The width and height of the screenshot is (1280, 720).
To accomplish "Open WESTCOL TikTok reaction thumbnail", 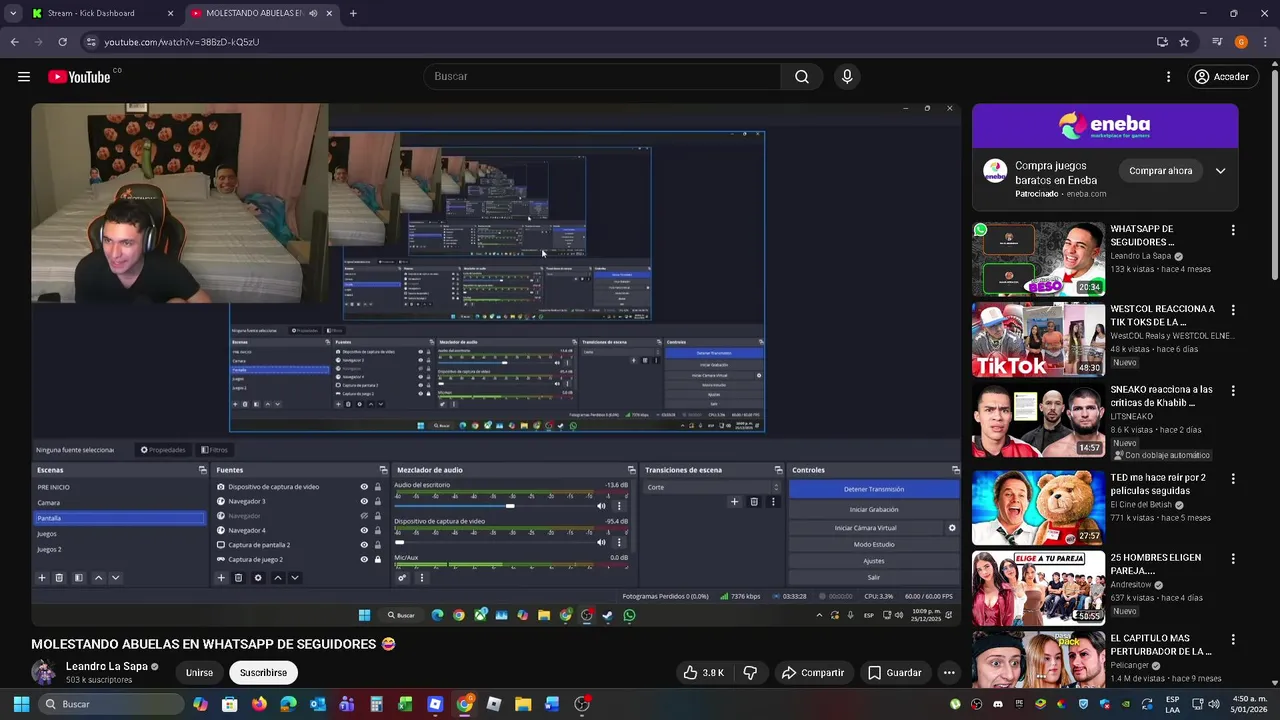I will (x=1038, y=340).
